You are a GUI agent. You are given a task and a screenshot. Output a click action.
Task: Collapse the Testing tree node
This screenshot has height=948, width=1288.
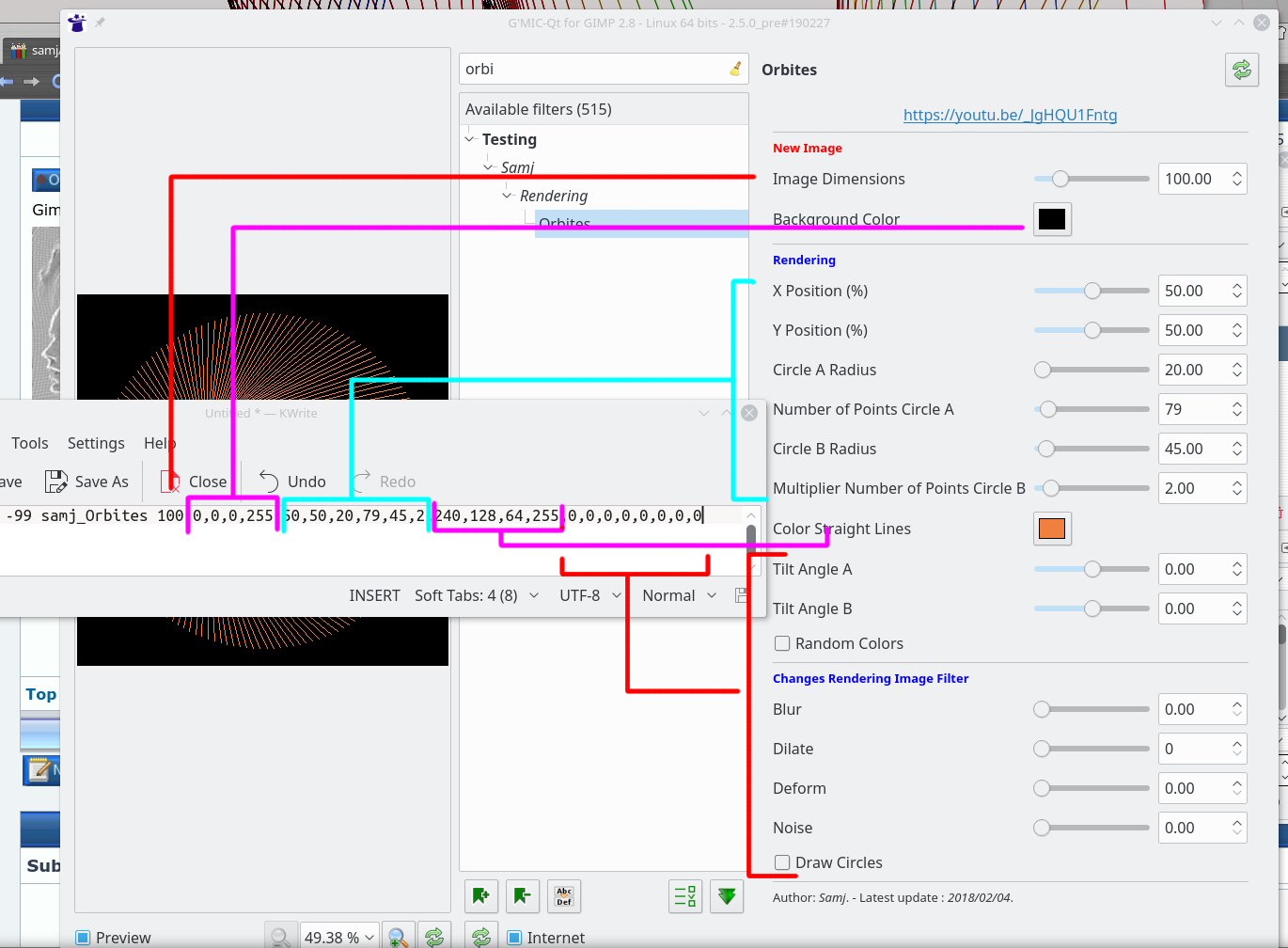[470, 139]
